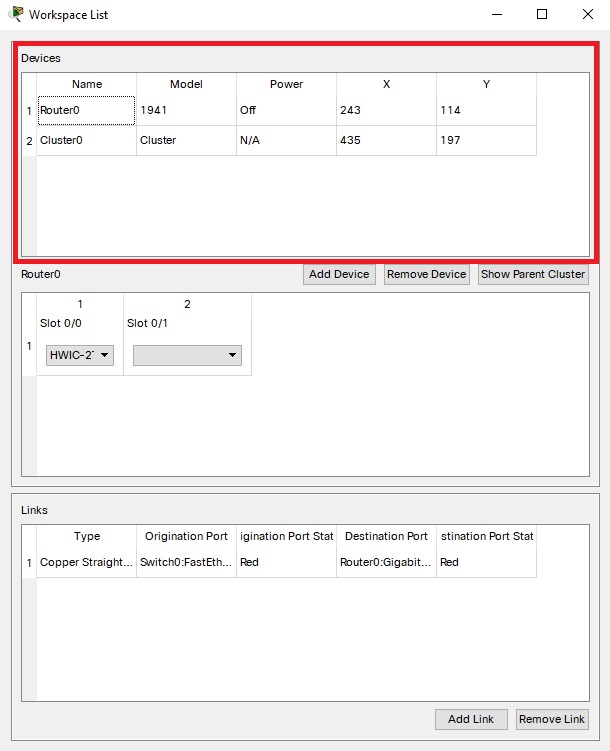
Task: Click the Model column header in Devices
Action: [x=186, y=84]
